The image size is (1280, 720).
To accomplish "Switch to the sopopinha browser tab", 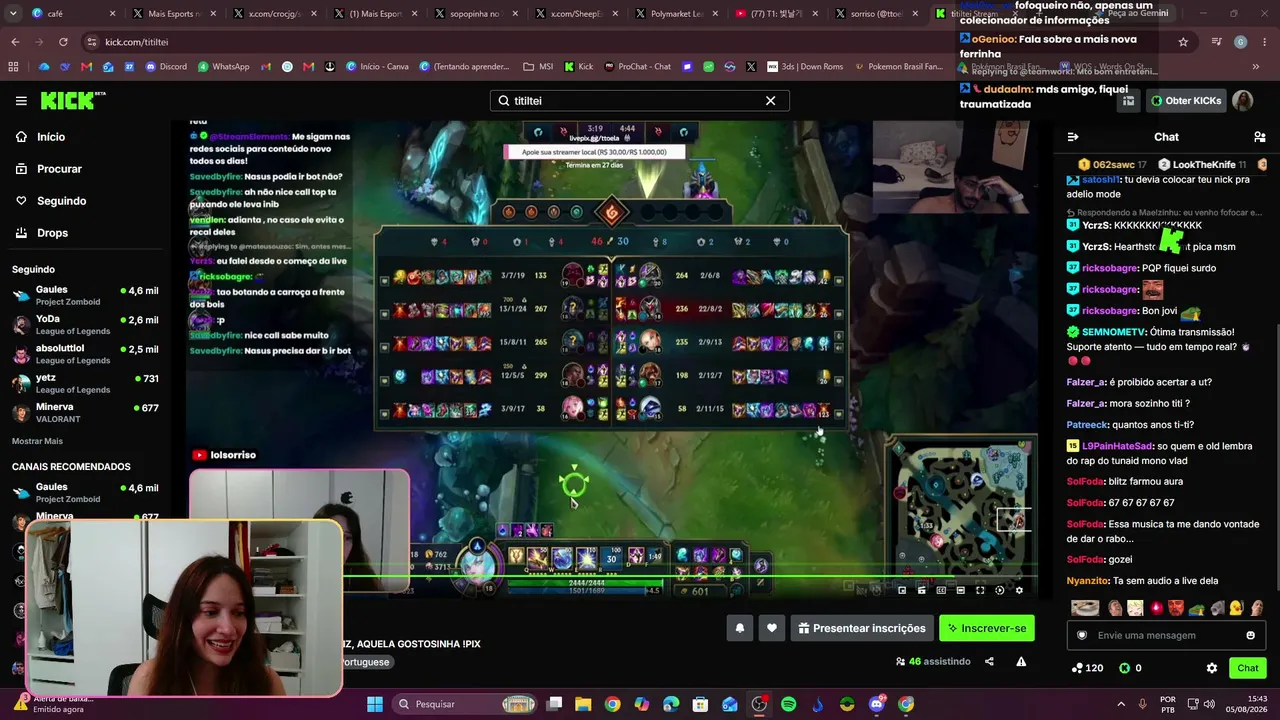I will (x=475, y=14).
